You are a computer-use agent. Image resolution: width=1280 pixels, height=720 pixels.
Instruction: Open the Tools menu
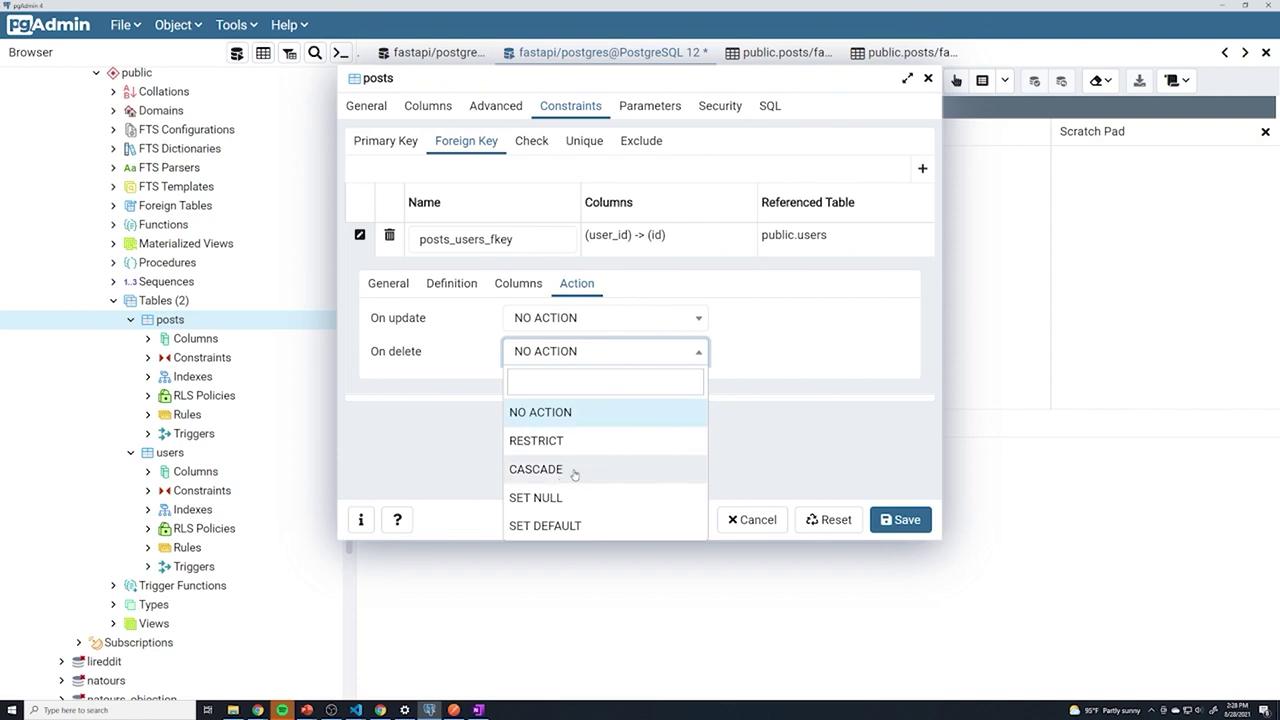click(x=237, y=25)
